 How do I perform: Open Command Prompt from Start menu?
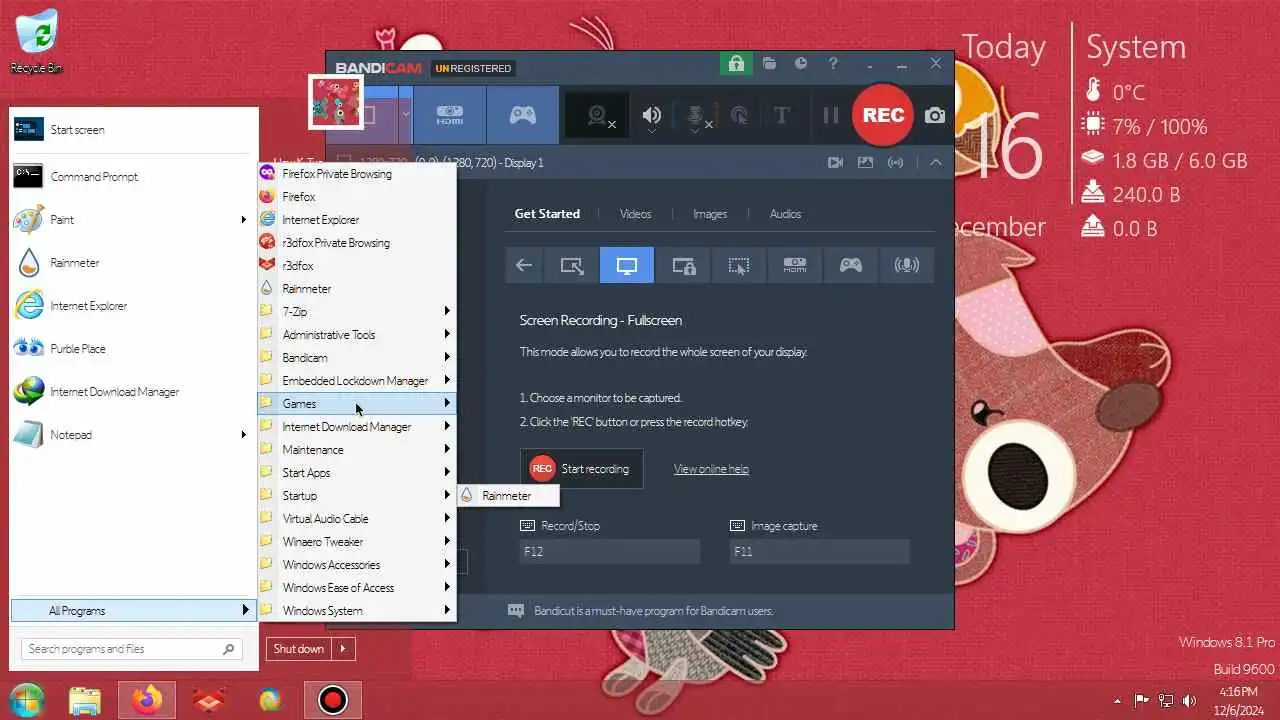[133, 177]
